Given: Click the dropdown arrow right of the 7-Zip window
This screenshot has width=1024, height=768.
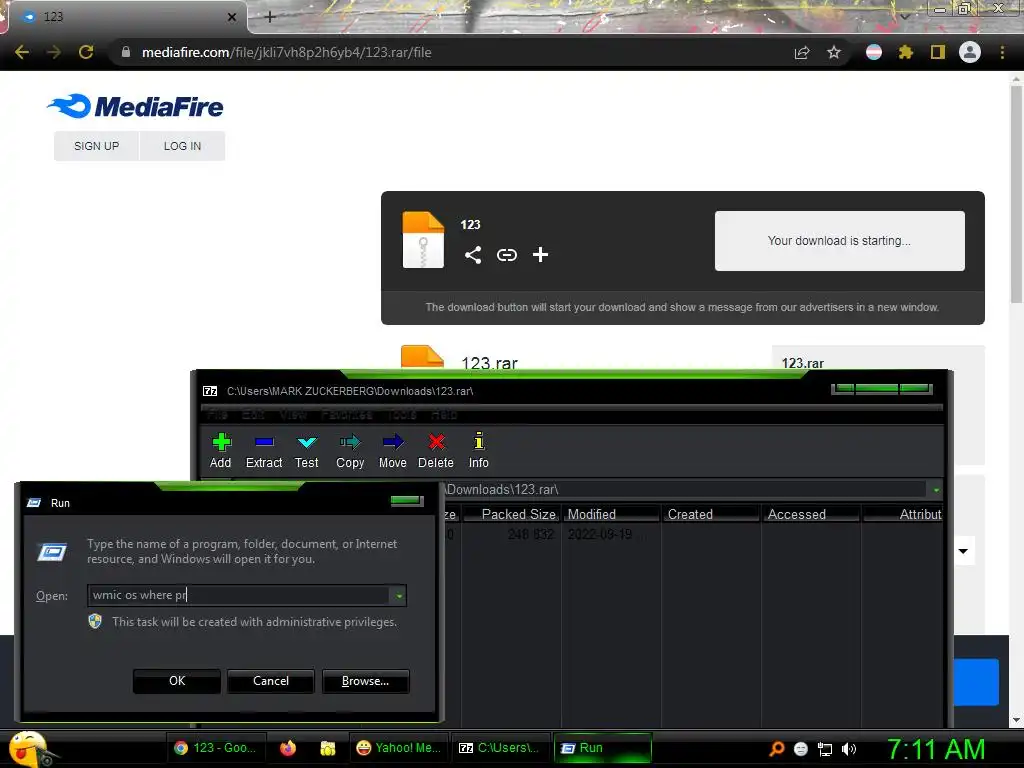Looking at the screenshot, I should tap(963, 551).
